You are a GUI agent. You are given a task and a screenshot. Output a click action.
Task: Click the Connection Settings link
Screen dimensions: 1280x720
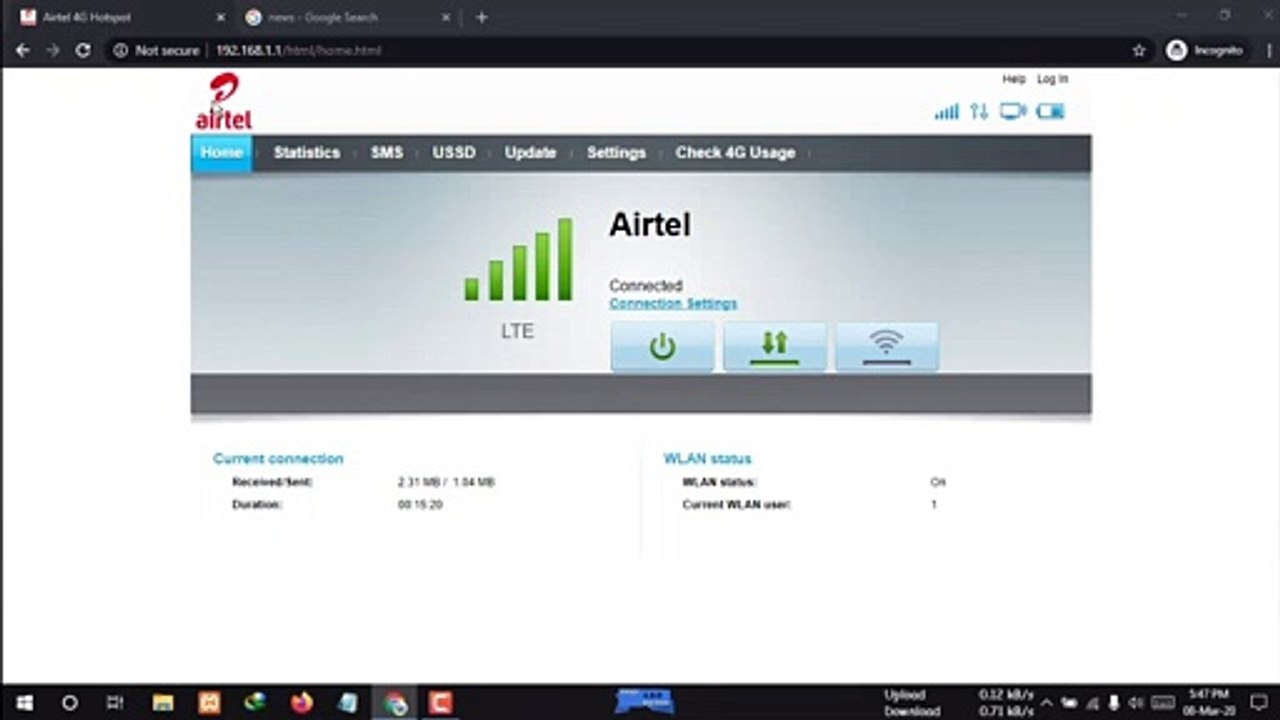coord(673,303)
